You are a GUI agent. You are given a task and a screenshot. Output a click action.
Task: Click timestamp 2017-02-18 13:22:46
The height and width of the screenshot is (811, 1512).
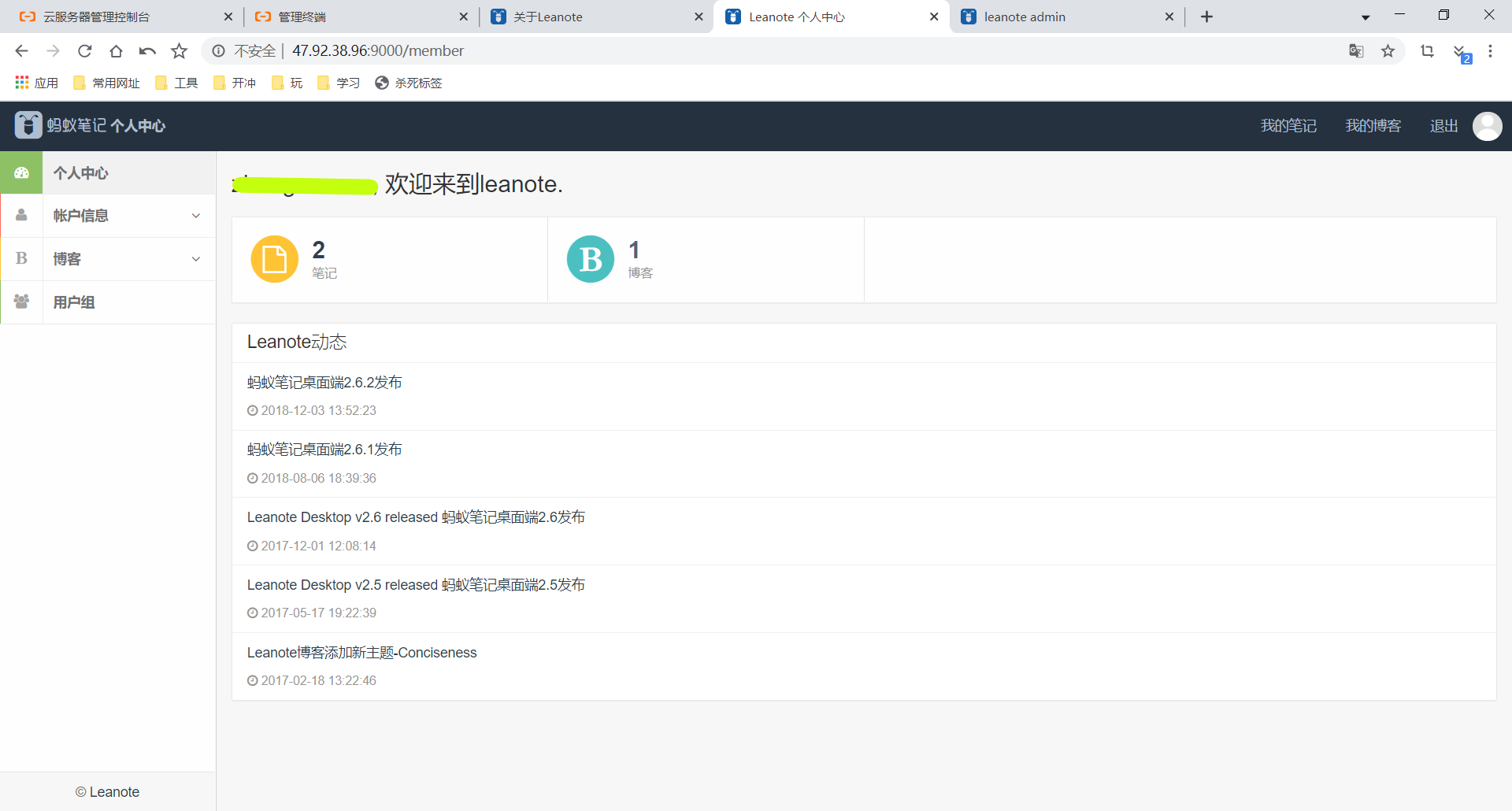click(x=319, y=681)
